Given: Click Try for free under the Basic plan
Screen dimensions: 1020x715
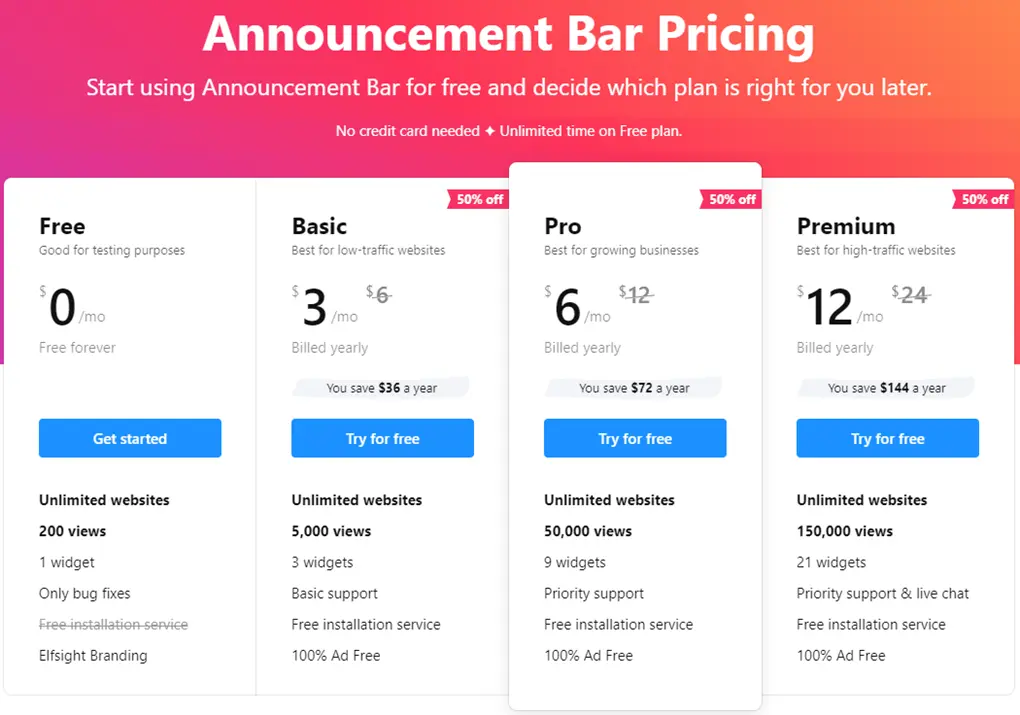Looking at the screenshot, I should [x=382, y=438].
